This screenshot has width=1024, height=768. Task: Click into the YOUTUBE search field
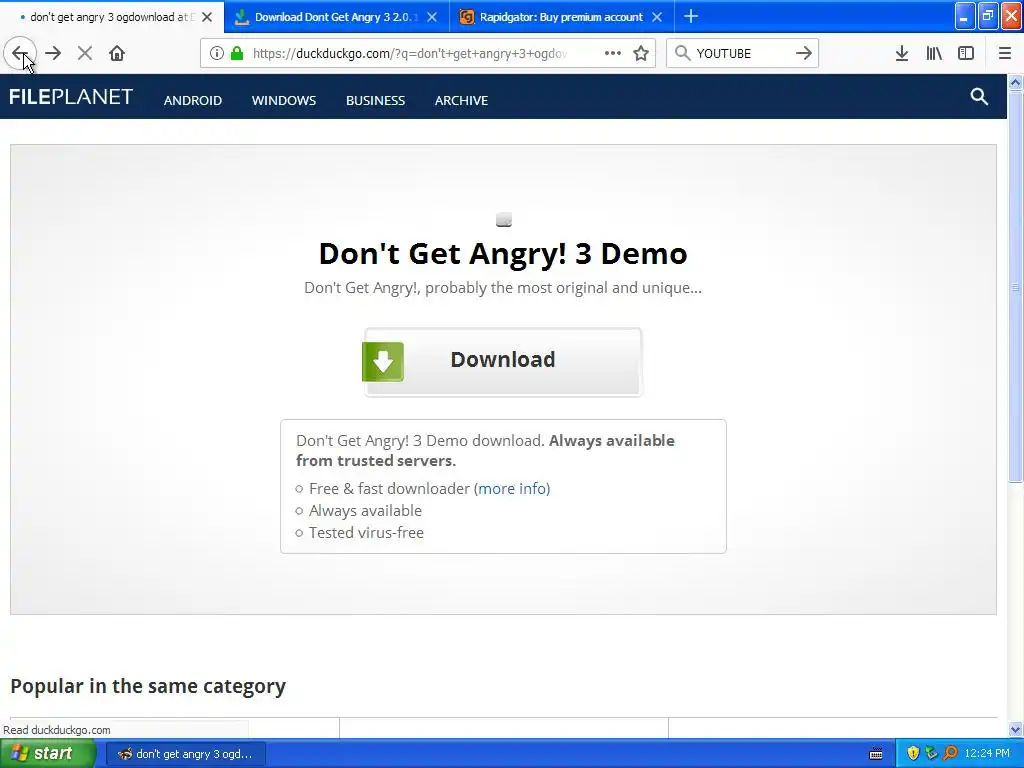[x=741, y=54]
